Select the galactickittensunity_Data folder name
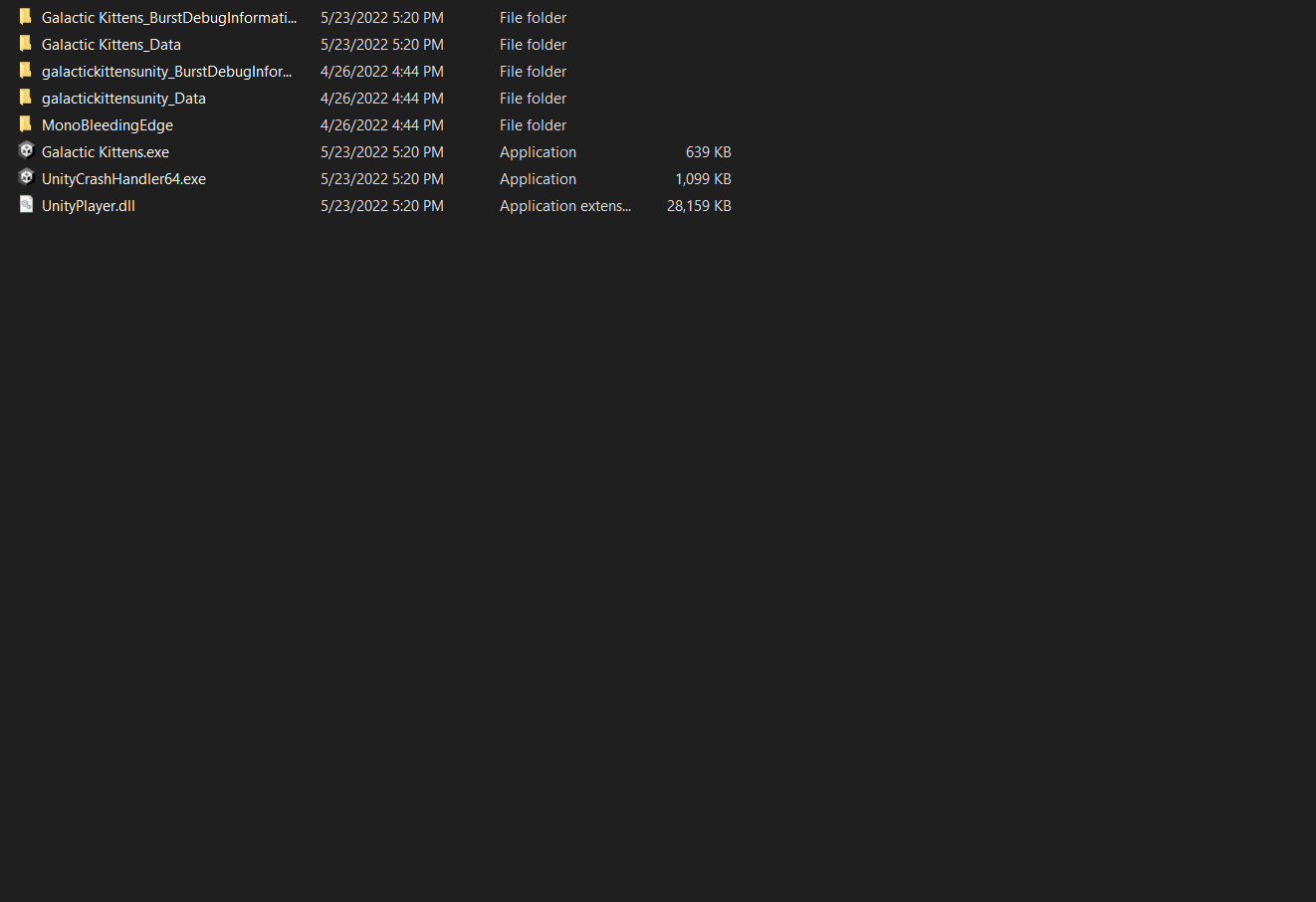 [123, 99]
